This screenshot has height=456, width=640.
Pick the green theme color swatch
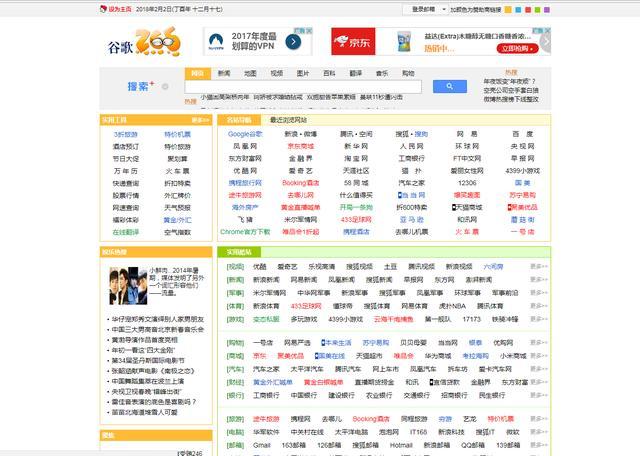click(x=538, y=9)
